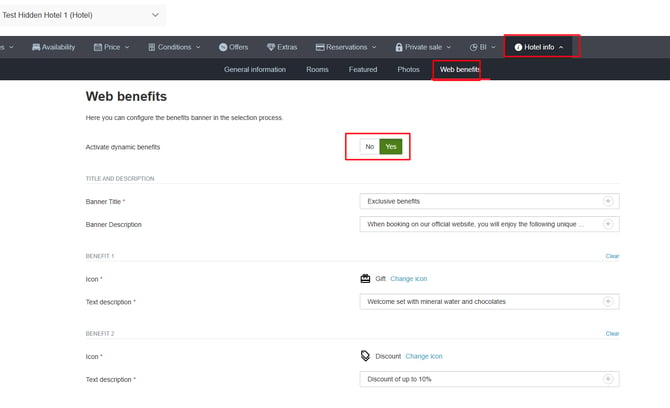
Task: Expand the Private sale menu chevron
Action: 449,47
